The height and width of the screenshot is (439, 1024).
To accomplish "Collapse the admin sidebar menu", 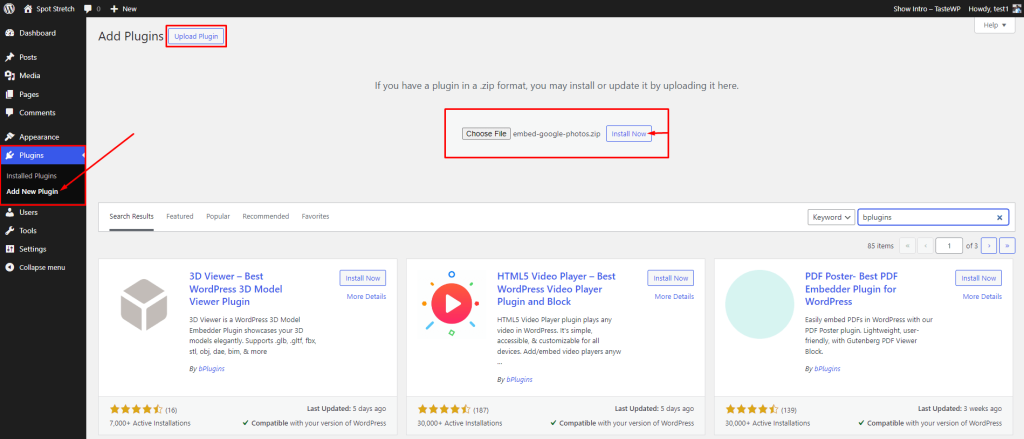I will (43, 267).
